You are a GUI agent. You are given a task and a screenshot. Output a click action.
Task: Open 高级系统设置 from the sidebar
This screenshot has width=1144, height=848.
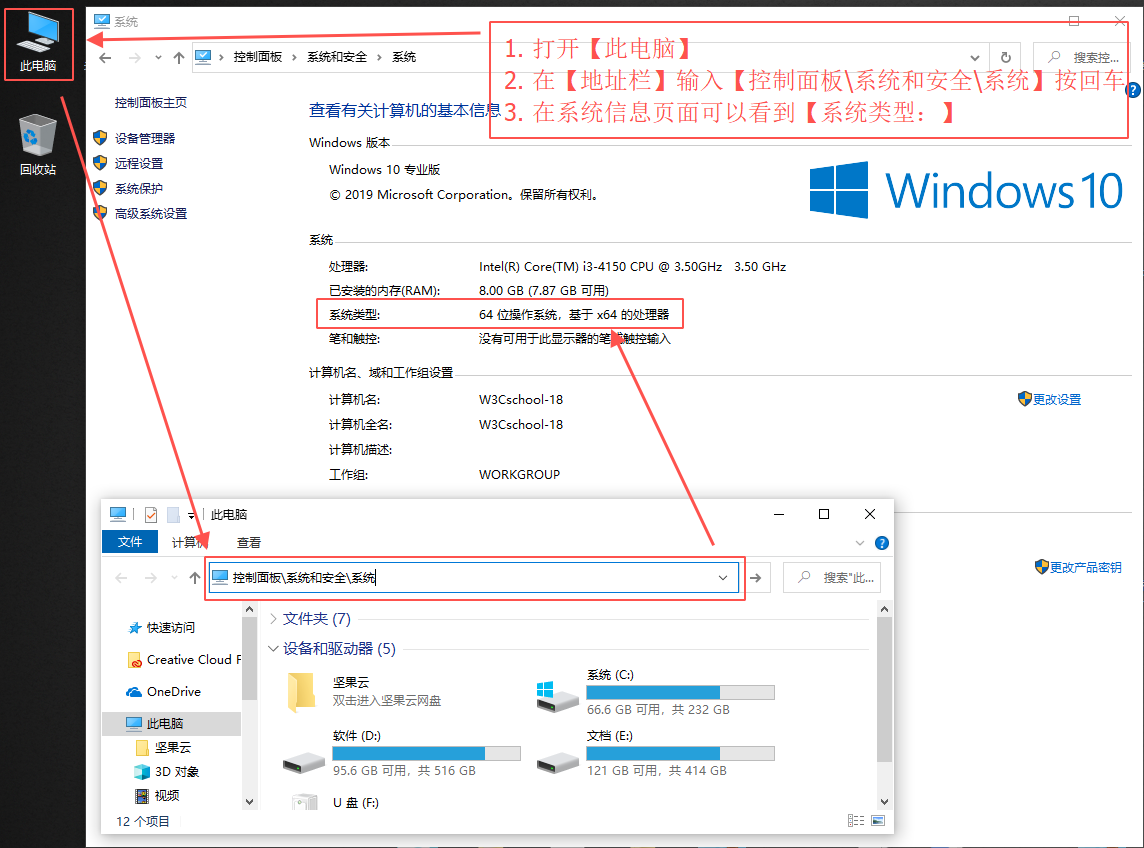(150, 213)
